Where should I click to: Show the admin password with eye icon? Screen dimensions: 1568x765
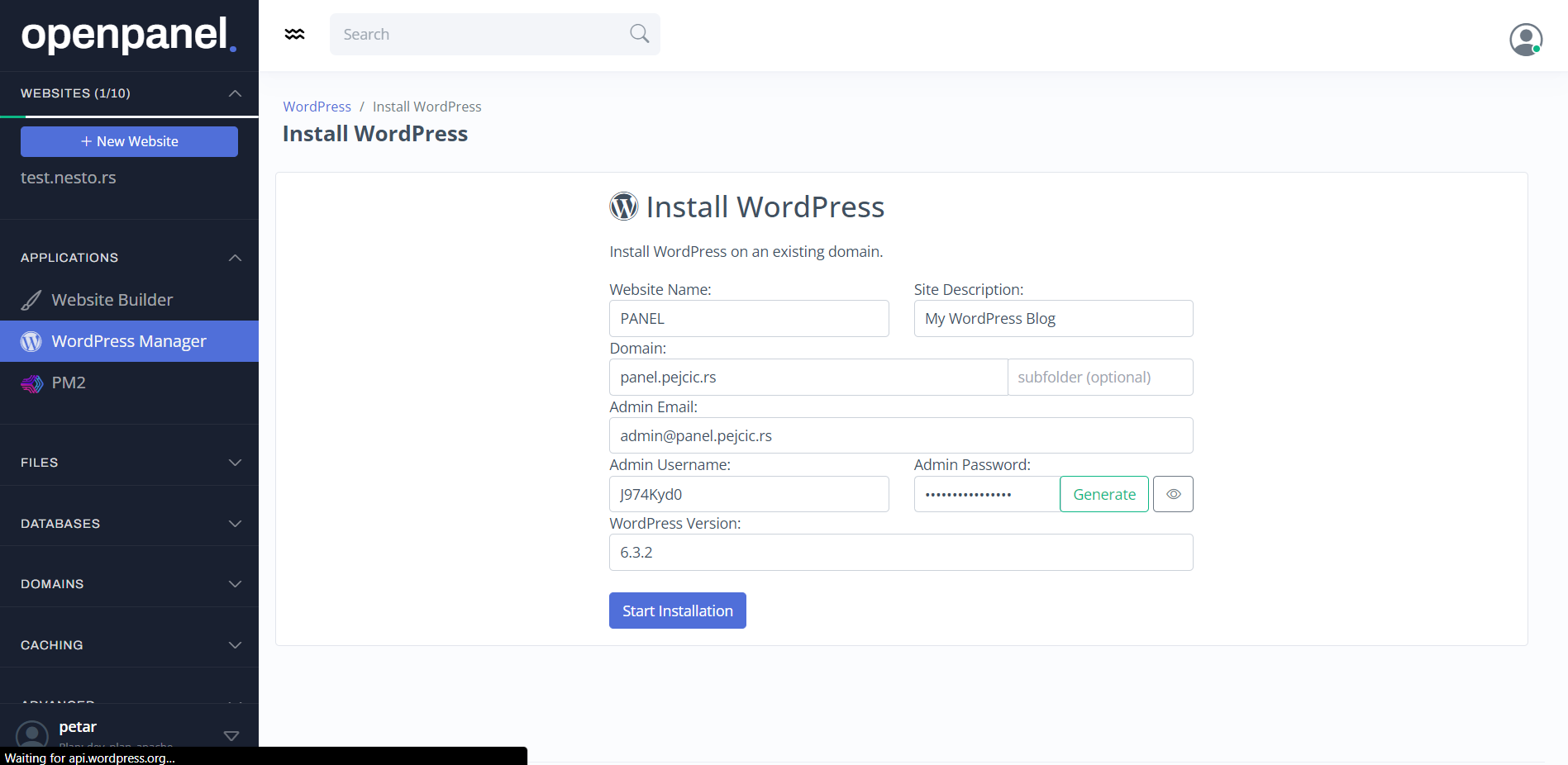[1173, 494]
